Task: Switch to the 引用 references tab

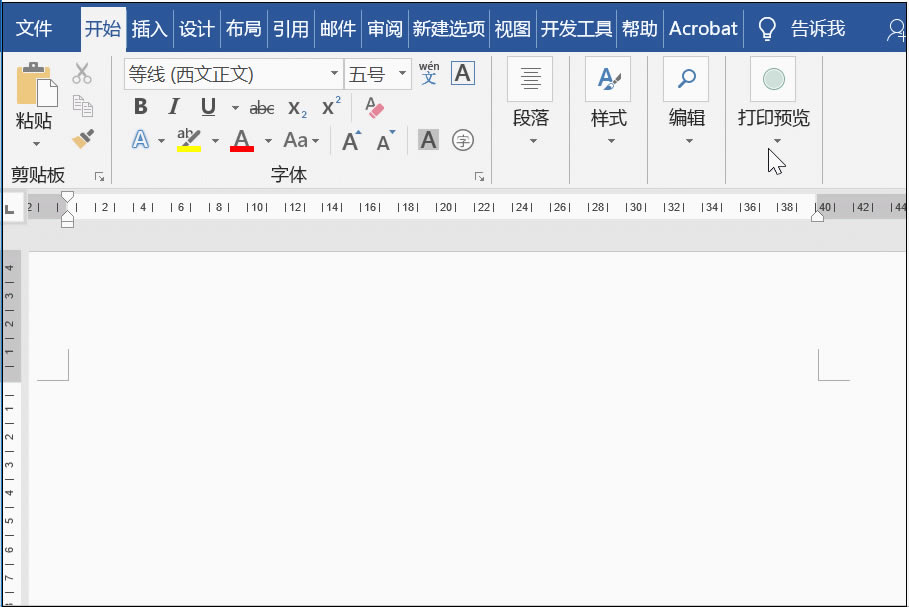Action: (290, 28)
